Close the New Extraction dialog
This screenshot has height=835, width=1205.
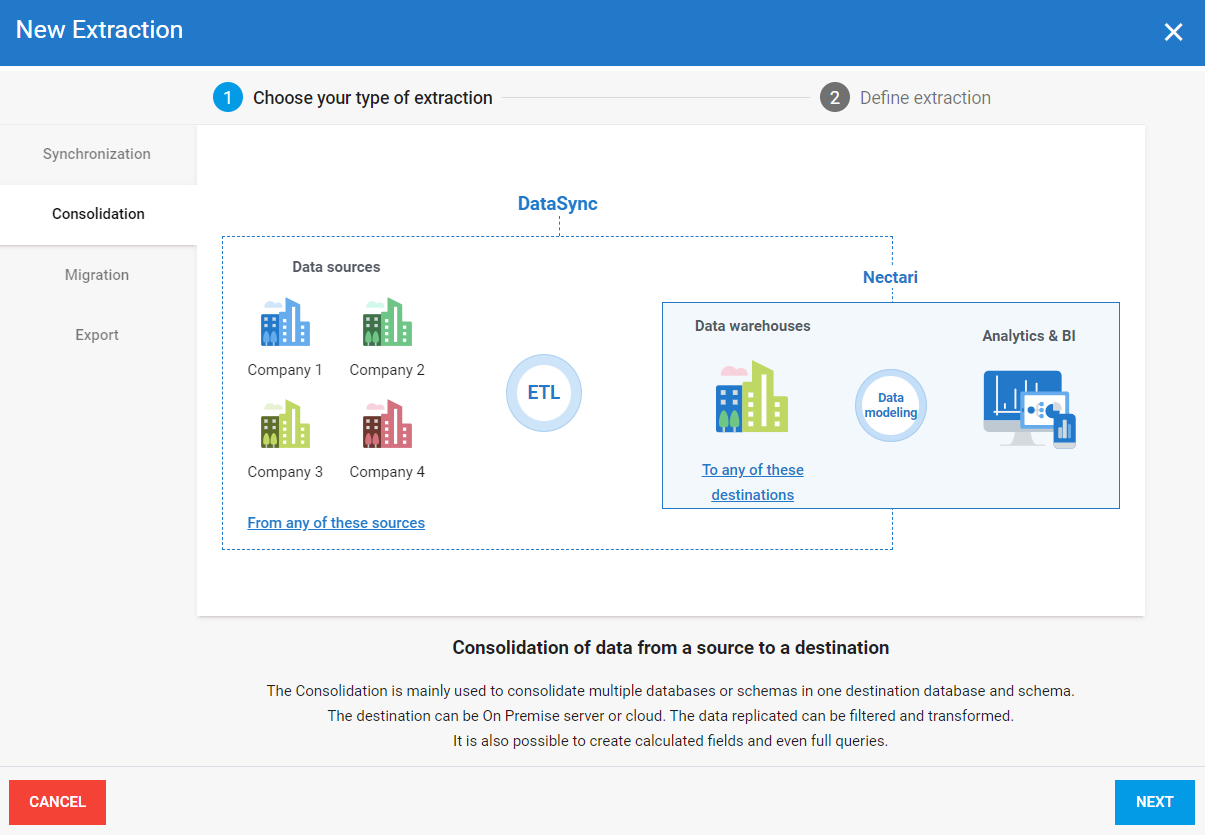click(x=1173, y=32)
